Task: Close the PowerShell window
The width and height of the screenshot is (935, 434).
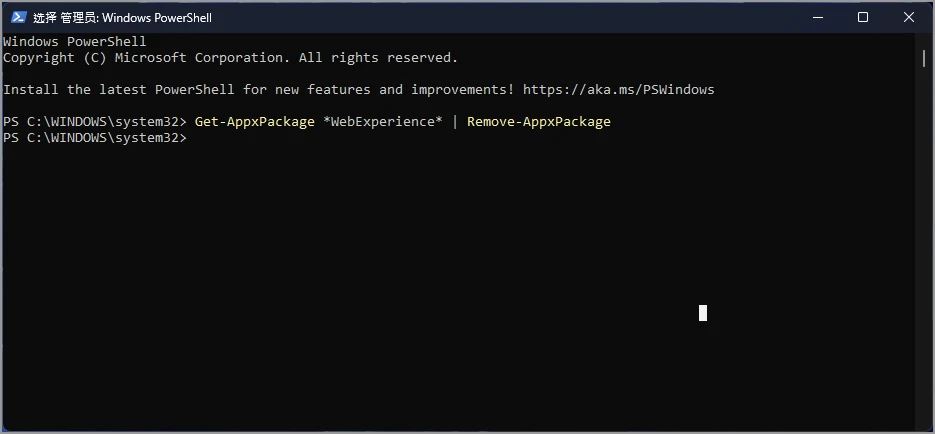Action: (x=909, y=17)
